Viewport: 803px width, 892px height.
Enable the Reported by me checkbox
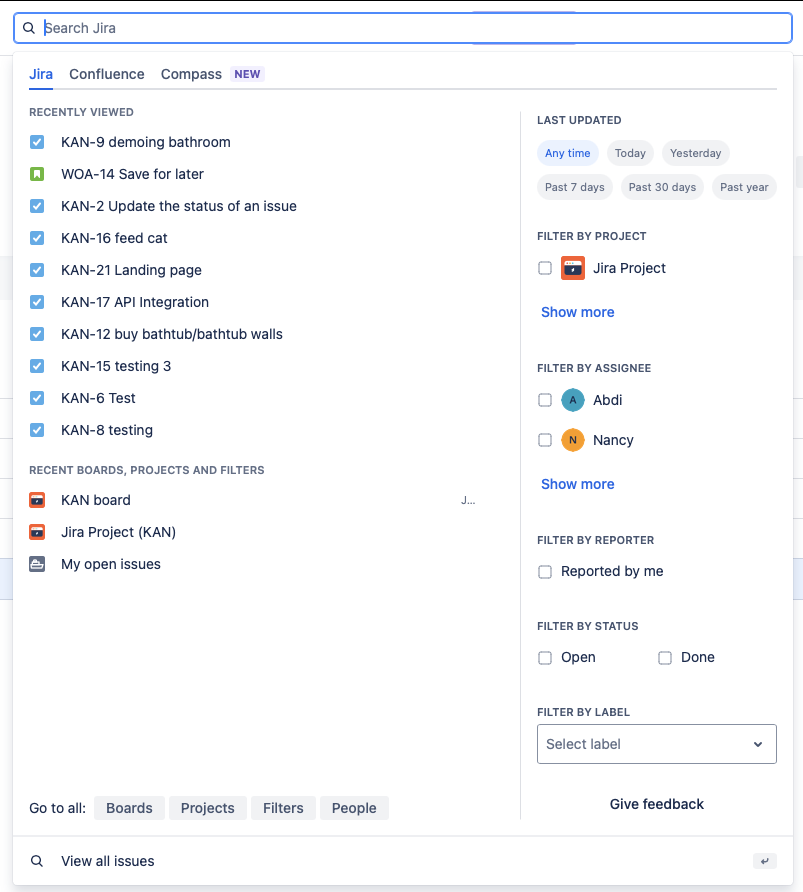point(545,572)
